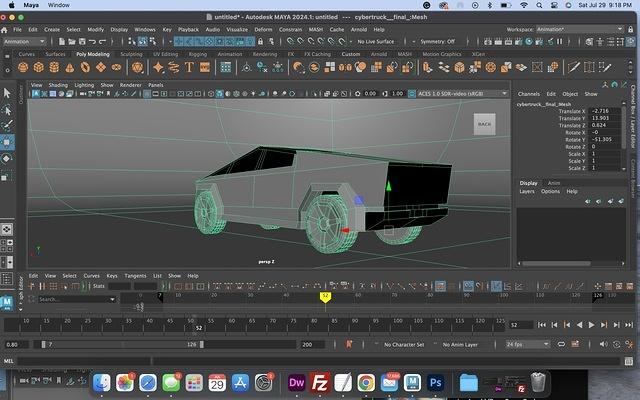The height and width of the screenshot is (400, 640).
Task: Click the No Live Surface field
Action: 376,42
